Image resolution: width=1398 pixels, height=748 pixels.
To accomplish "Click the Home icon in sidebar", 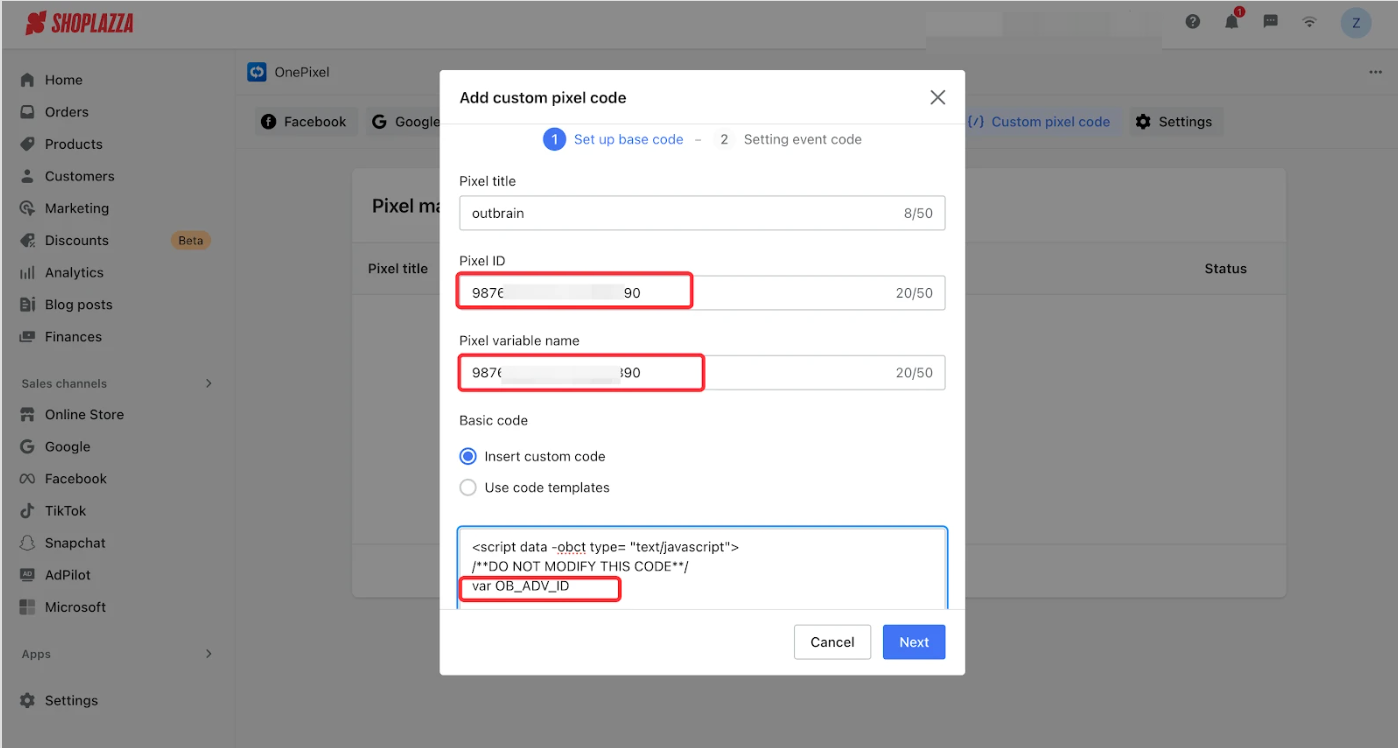I will tap(28, 80).
